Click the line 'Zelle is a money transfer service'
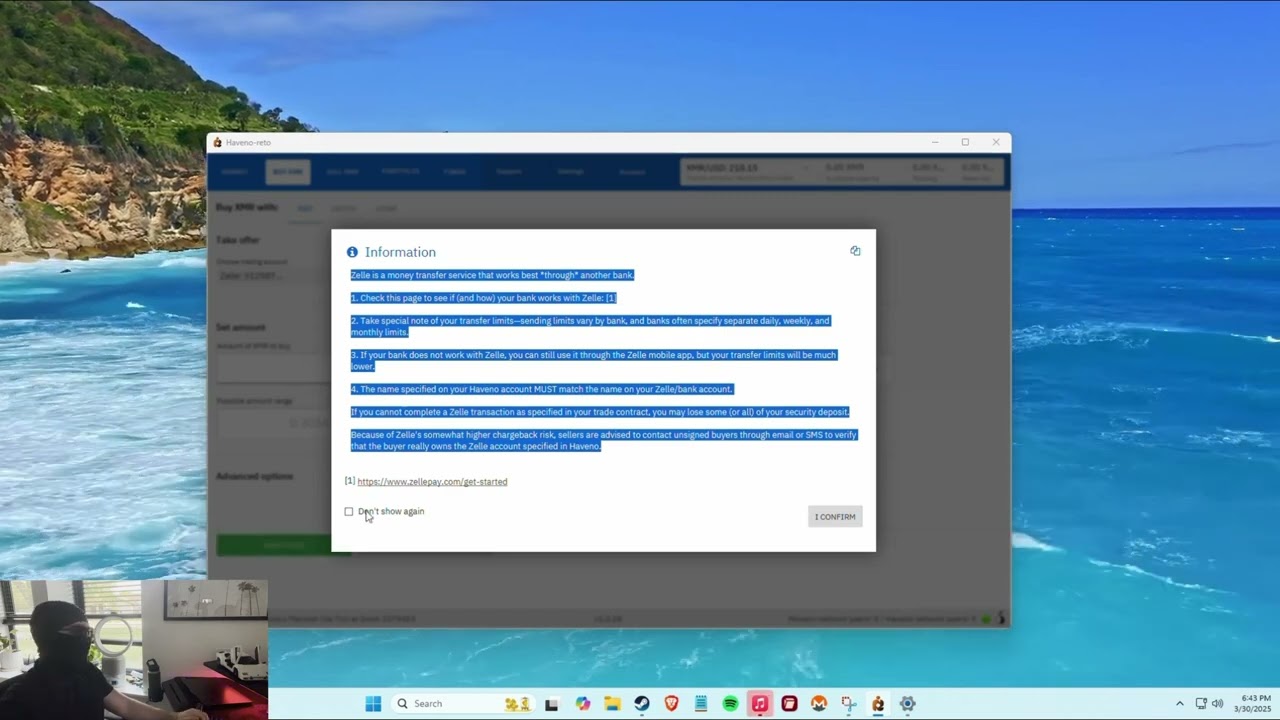 pyautogui.click(x=492, y=275)
